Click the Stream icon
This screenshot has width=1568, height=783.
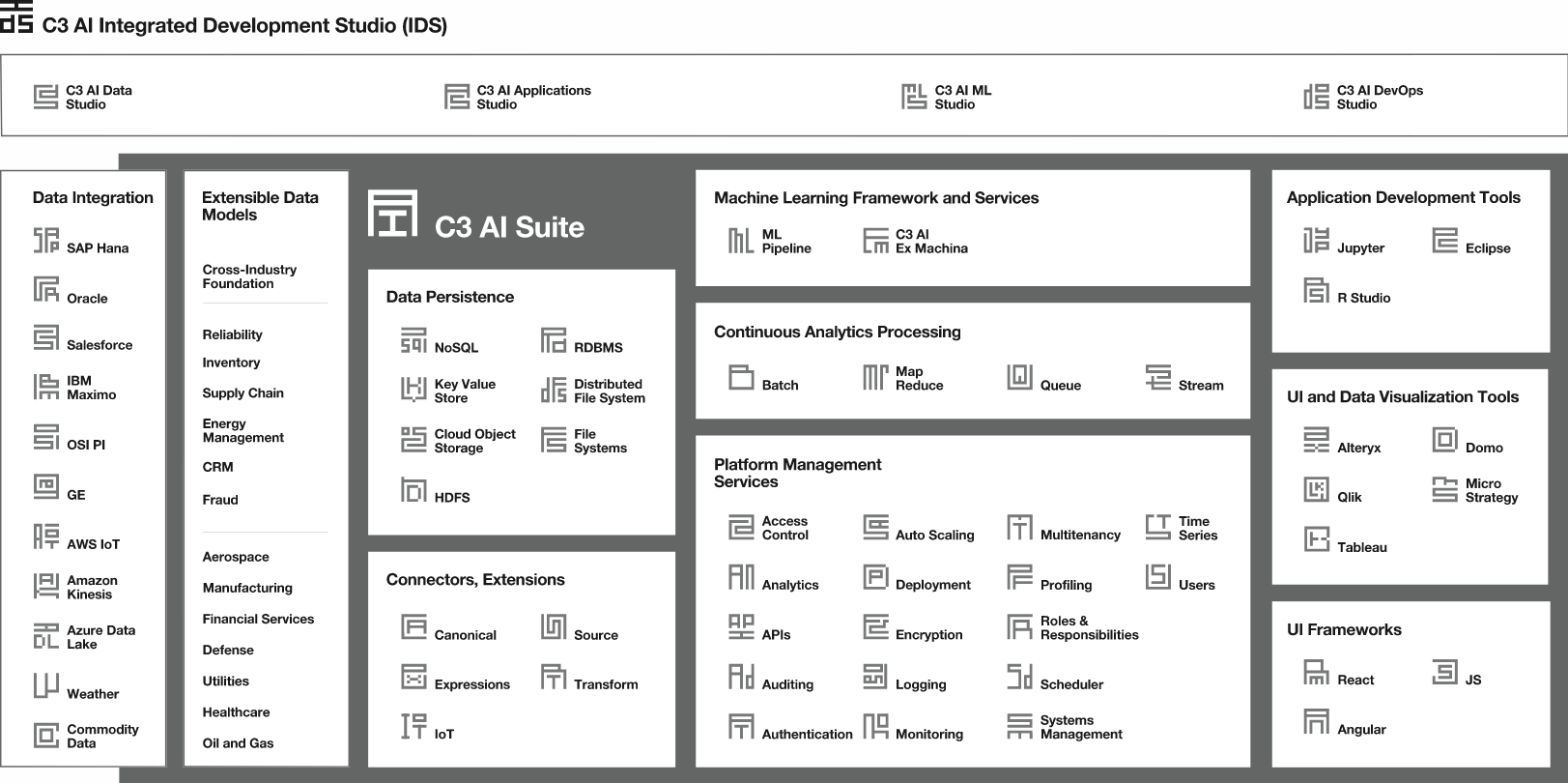point(1158,377)
